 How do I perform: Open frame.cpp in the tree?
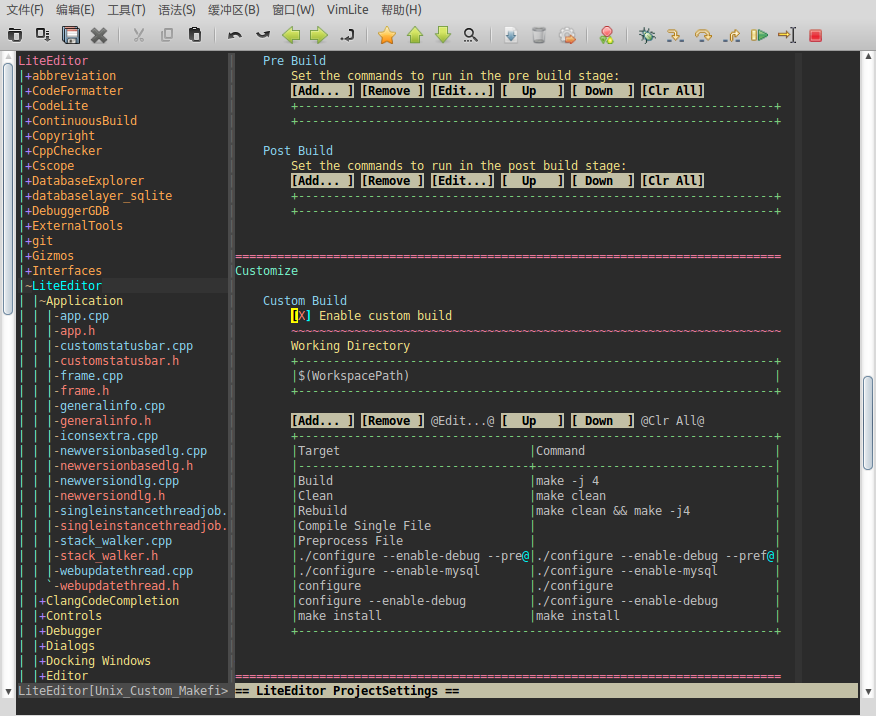pyautogui.click(x=91, y=376)
